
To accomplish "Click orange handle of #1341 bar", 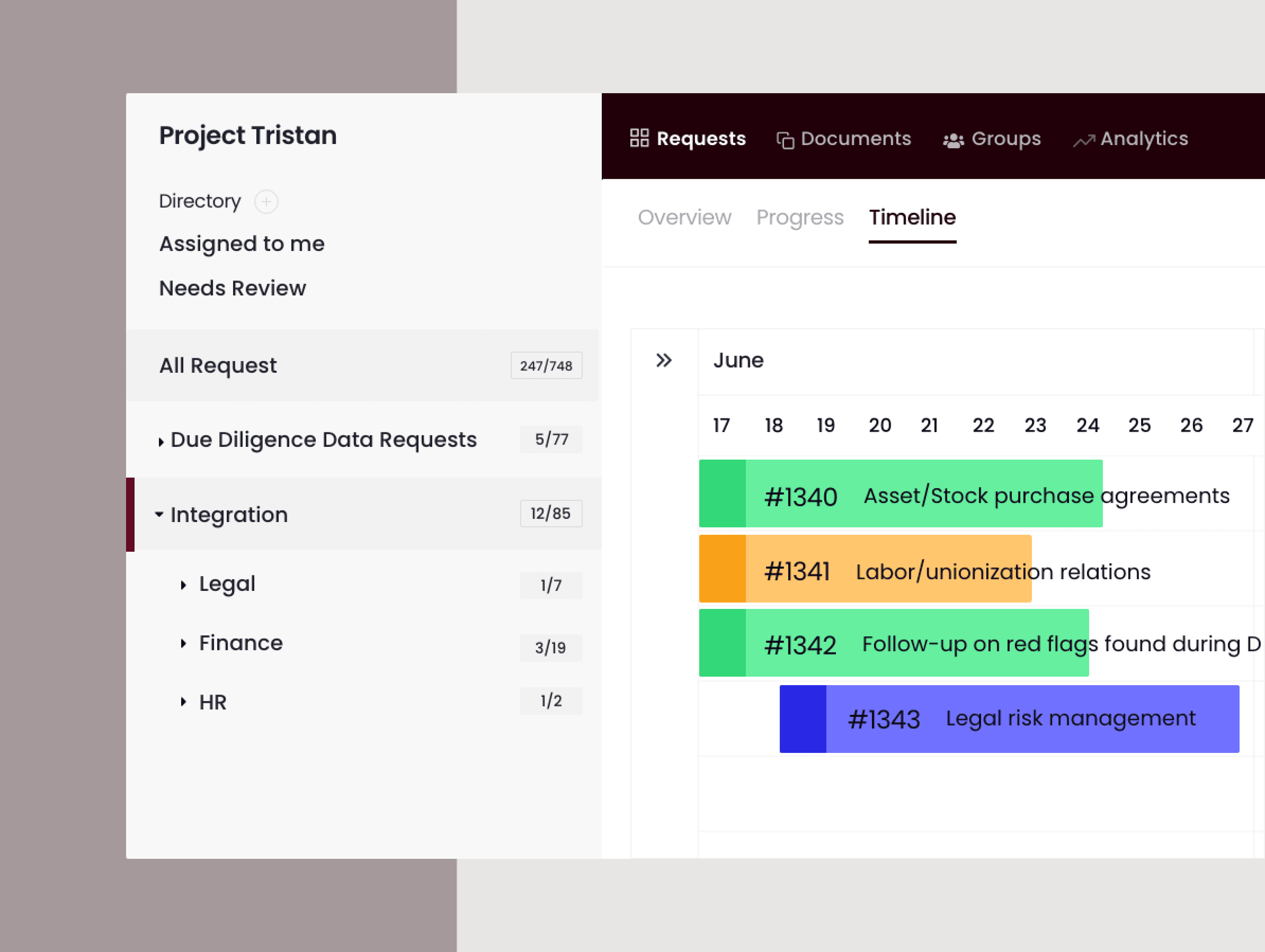I will coord(722,568).
